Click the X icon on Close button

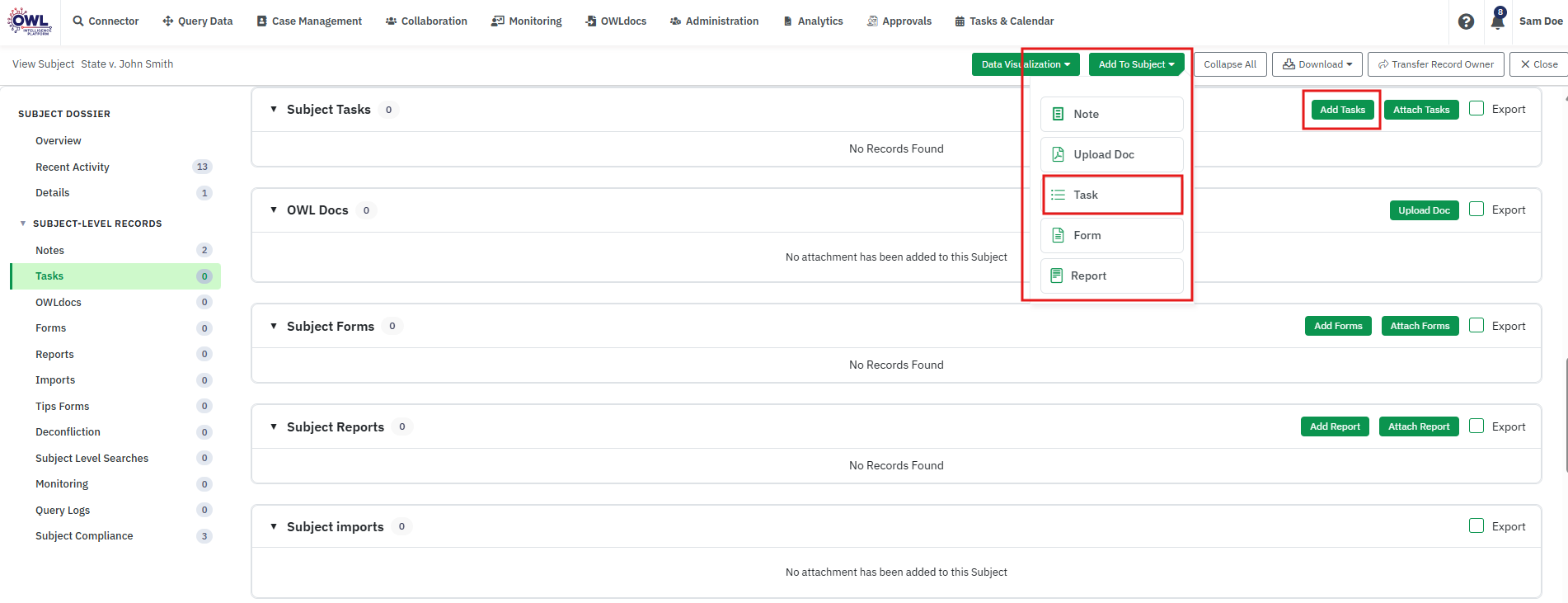pyautogui.click(x=1525, y=64)
